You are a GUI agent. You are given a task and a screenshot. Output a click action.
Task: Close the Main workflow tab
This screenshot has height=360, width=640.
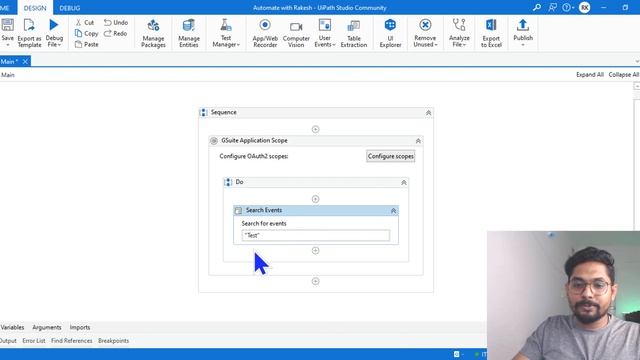click(25, 61)
